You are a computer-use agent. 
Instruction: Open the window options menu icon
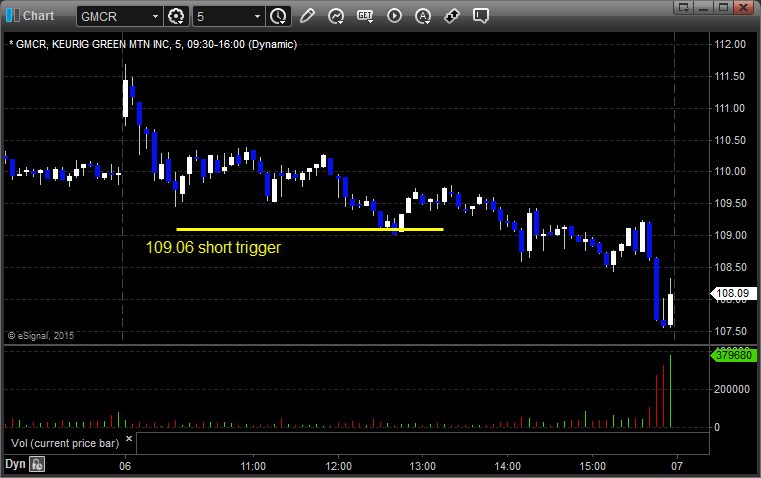(684, 7)
